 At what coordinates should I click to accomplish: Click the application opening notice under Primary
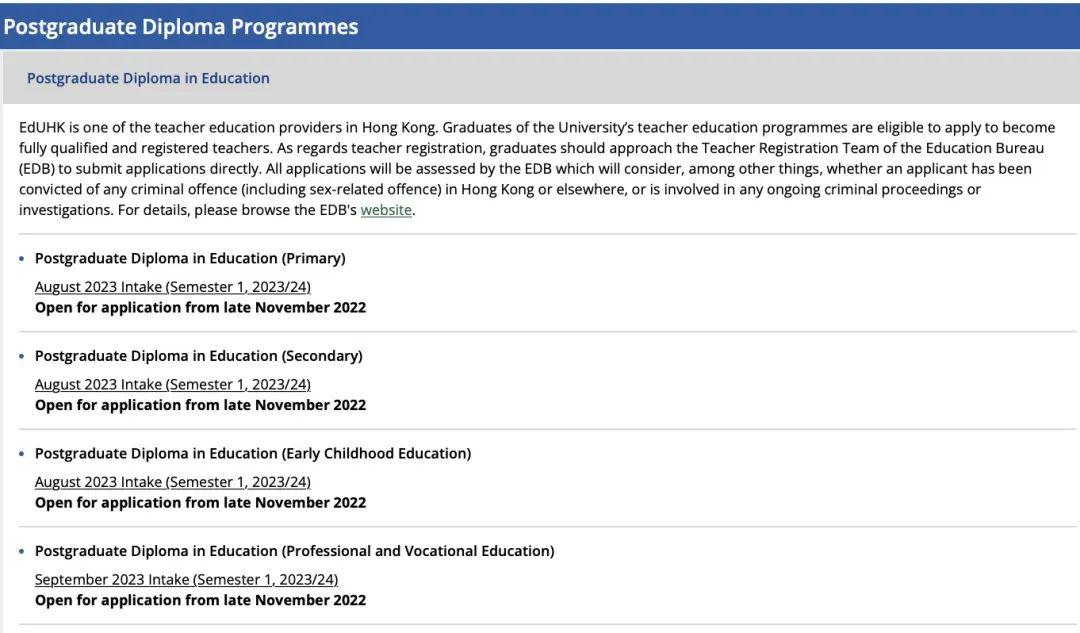tap(200, 308)
